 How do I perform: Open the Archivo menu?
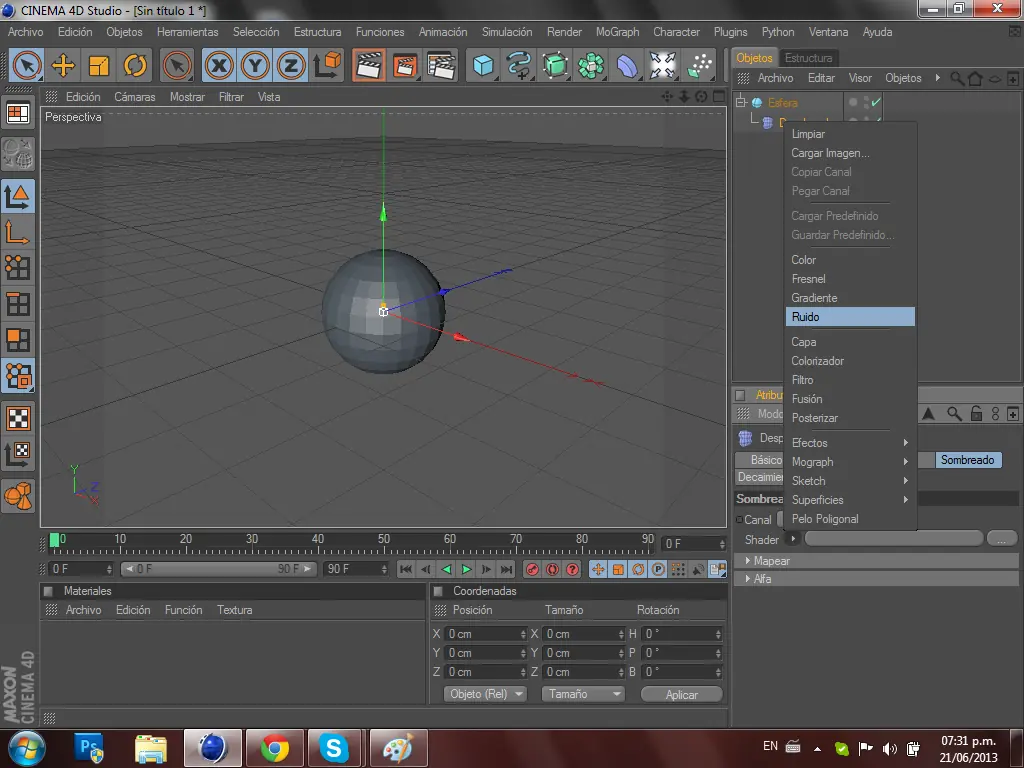click(25, 32)
